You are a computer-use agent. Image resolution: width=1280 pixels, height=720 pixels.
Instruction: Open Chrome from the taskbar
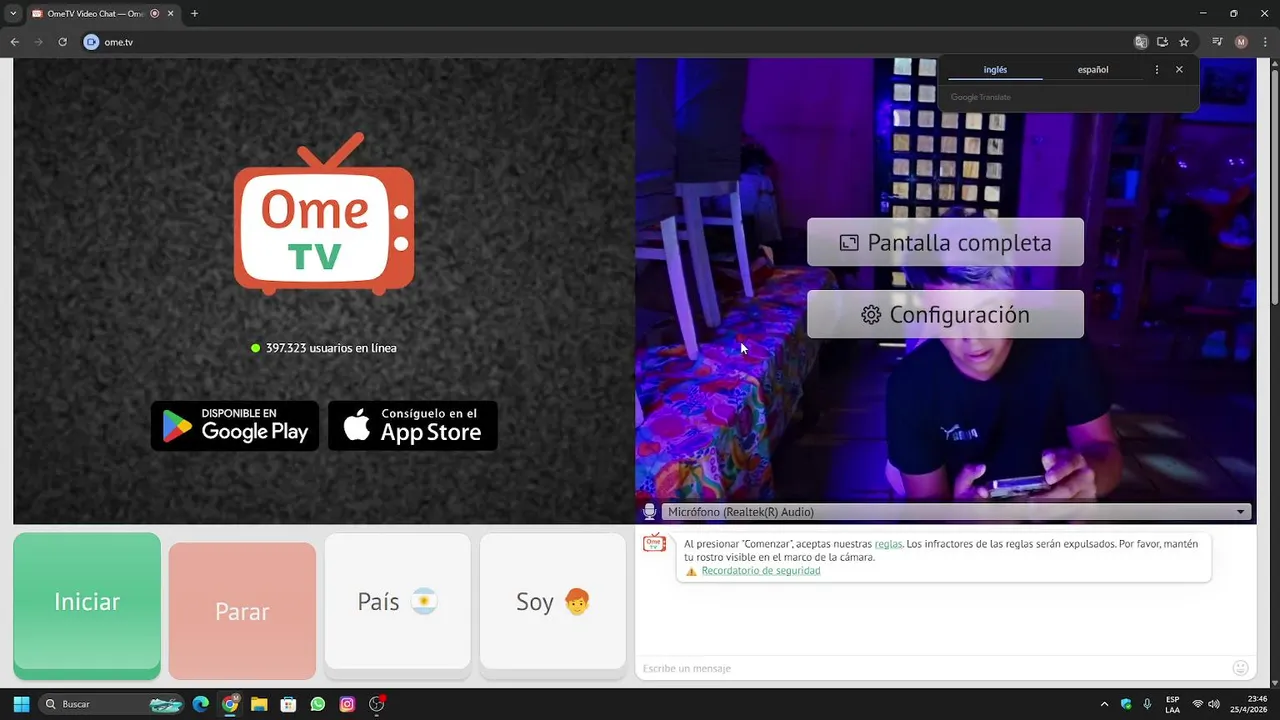click(x=230, y=704)
